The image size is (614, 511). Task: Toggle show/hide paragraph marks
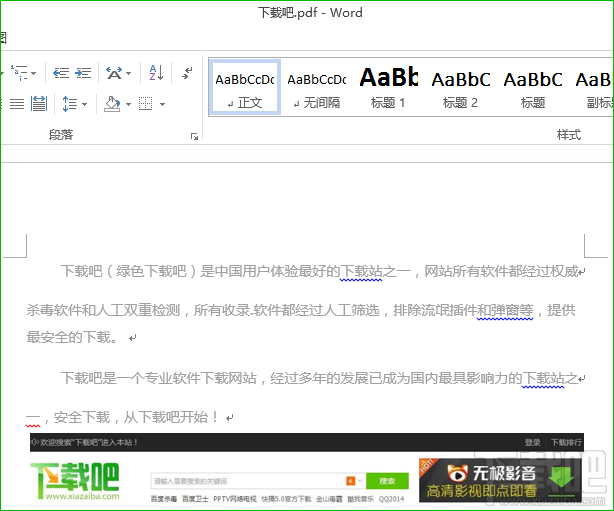tap(187, 73)
